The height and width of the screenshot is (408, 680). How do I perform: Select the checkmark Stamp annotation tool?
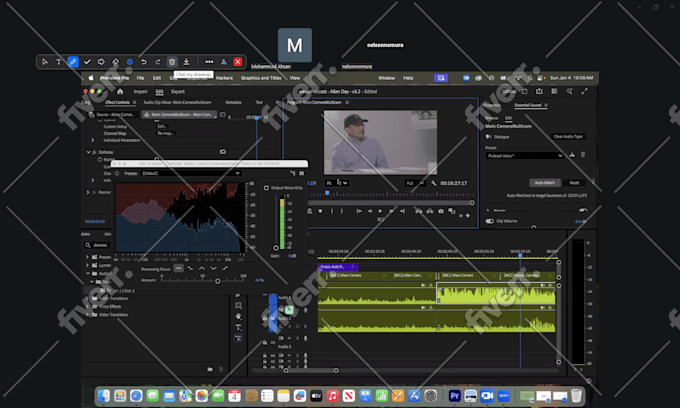point(87,62)
